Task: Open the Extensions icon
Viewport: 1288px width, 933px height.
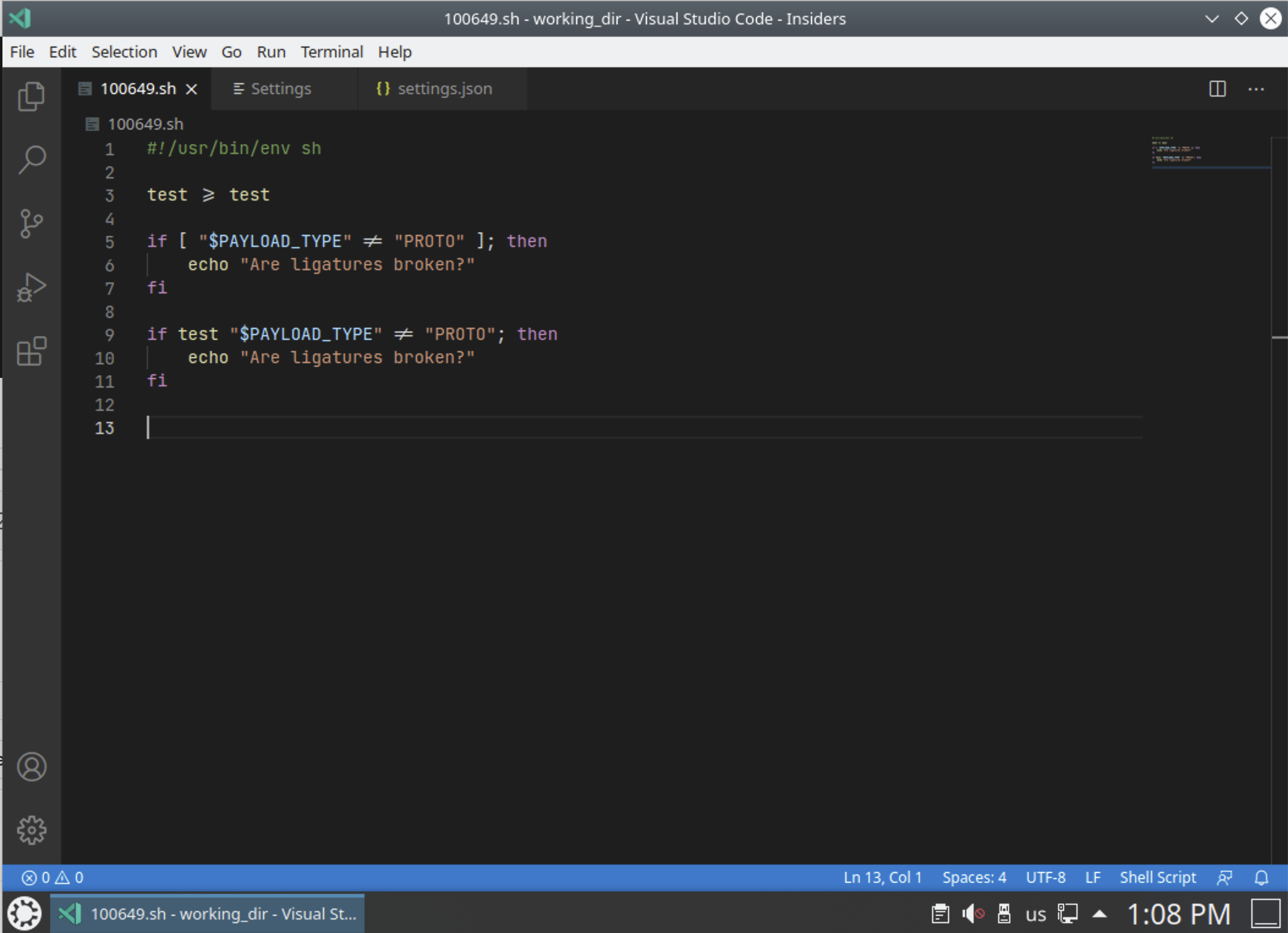Action: (x=31, y=351)
